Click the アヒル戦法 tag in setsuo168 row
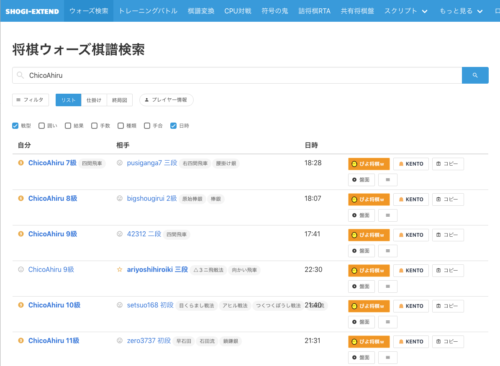This screenshot has width=500, height=366. (235, 306)
